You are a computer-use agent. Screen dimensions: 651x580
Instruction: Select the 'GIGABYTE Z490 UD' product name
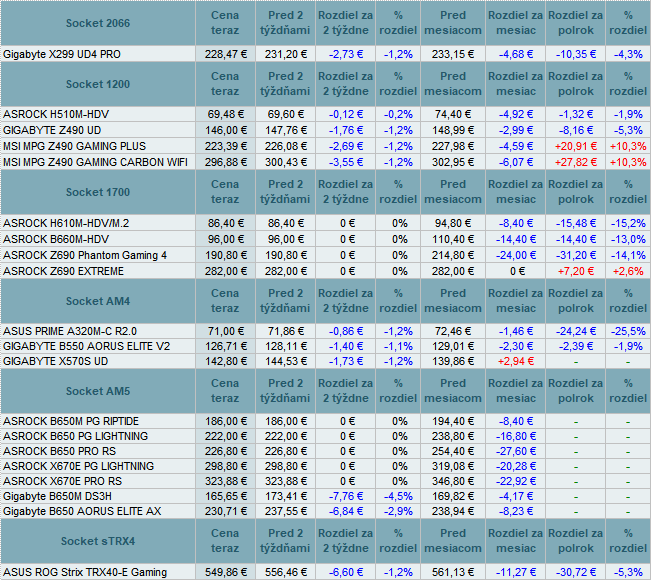click(x=52, y=130)
